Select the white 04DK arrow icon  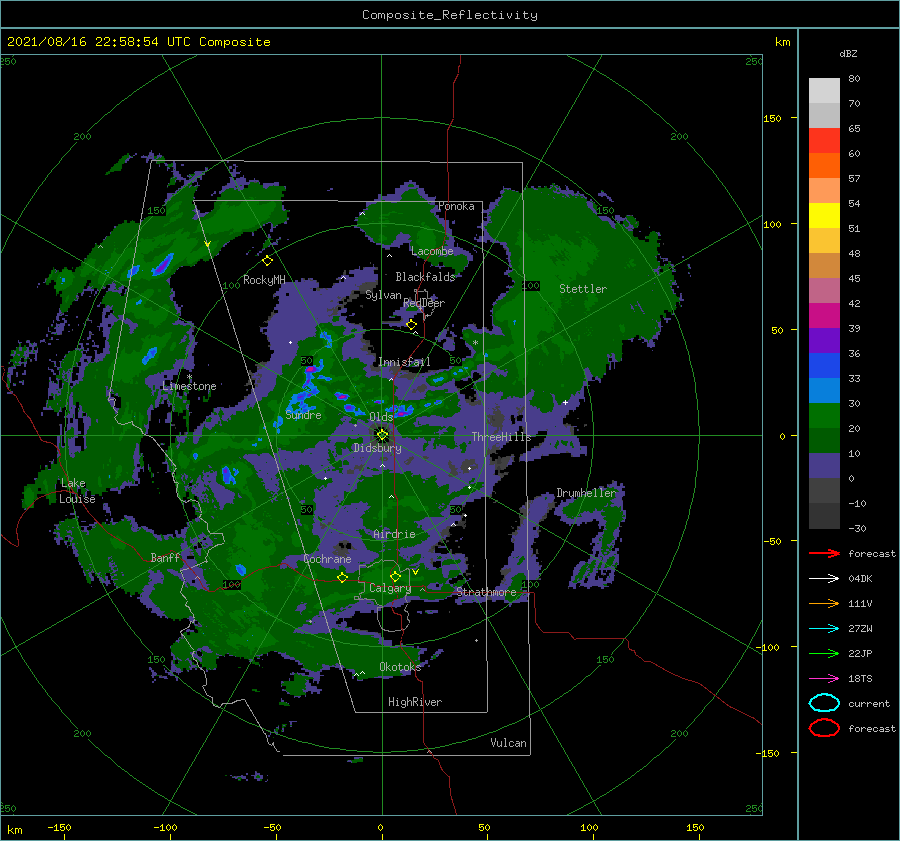824,578
